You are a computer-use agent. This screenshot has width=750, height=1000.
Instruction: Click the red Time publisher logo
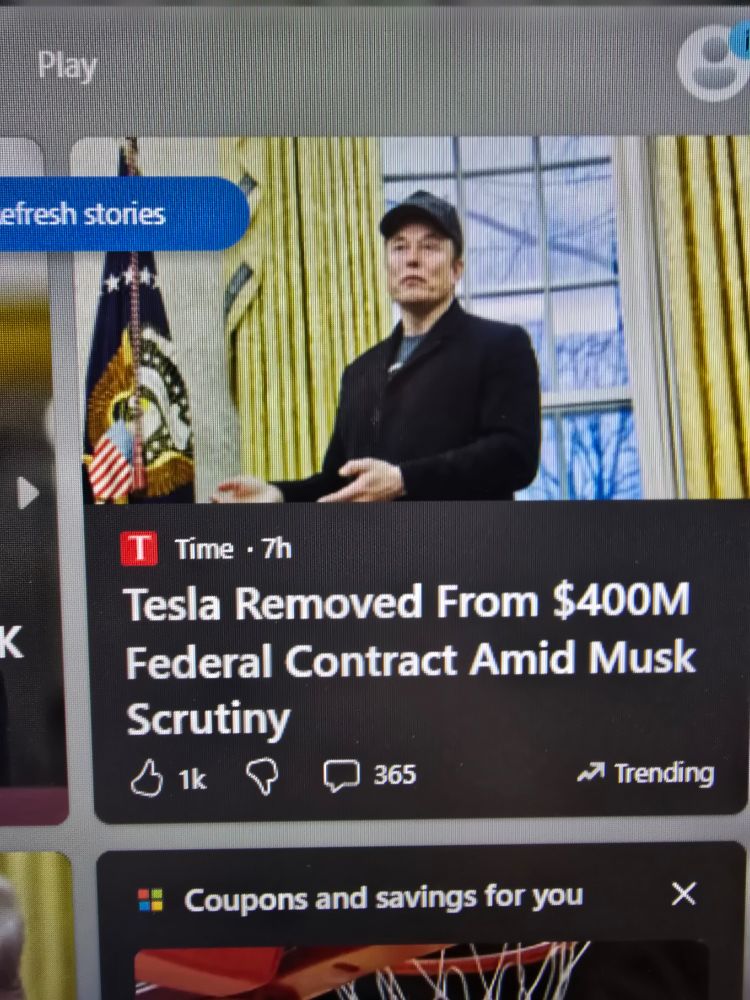139,548
